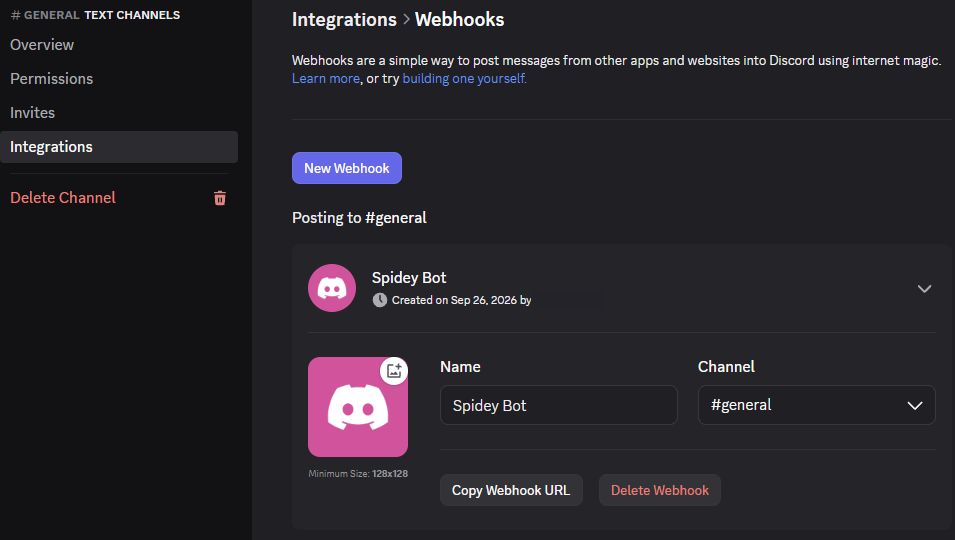Select the Integrations settings tab
The height and width of the screenshot is (540, 955).
click(x=119, y=147)
